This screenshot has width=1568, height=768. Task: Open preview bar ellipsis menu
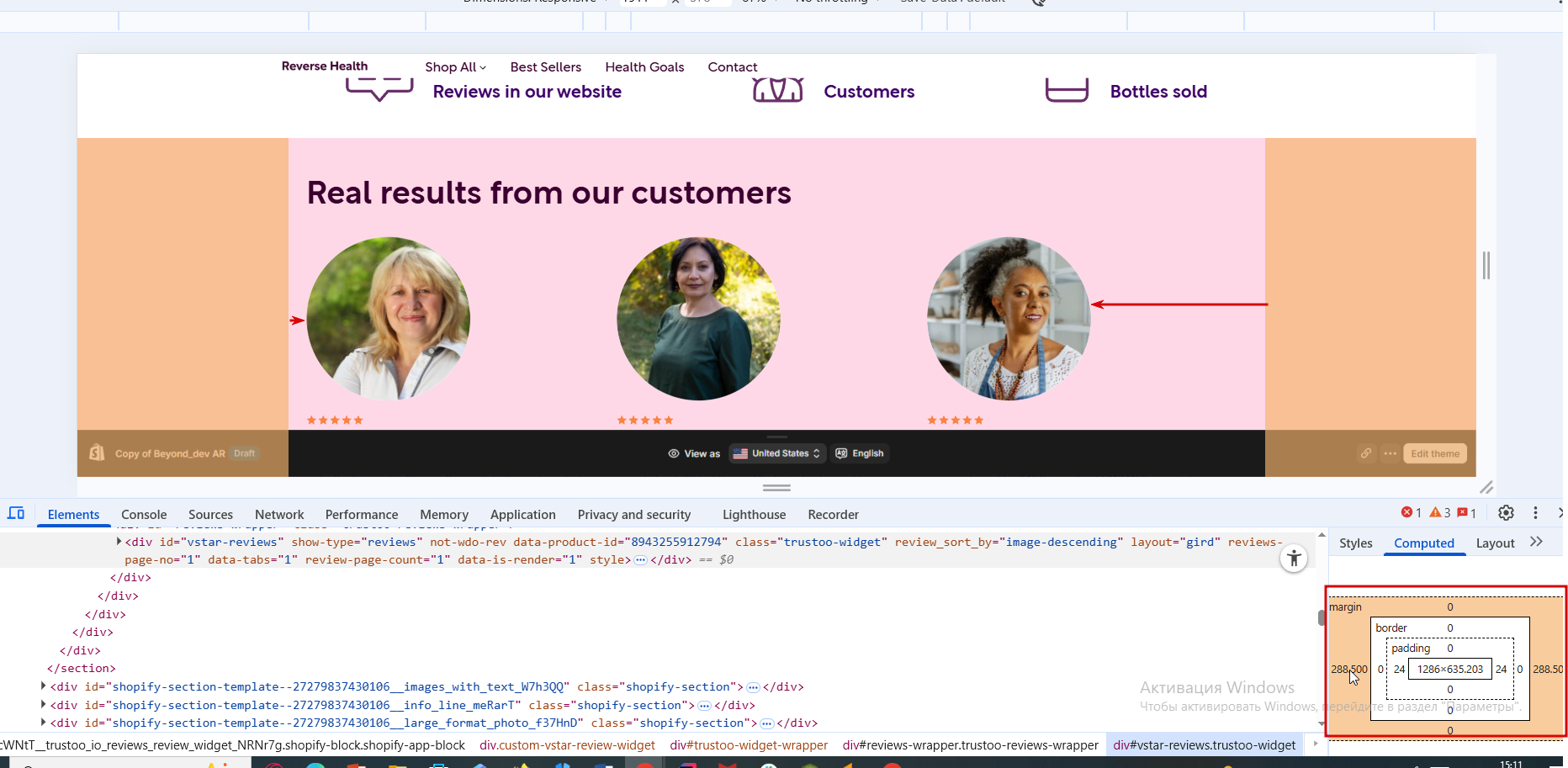1391,453
